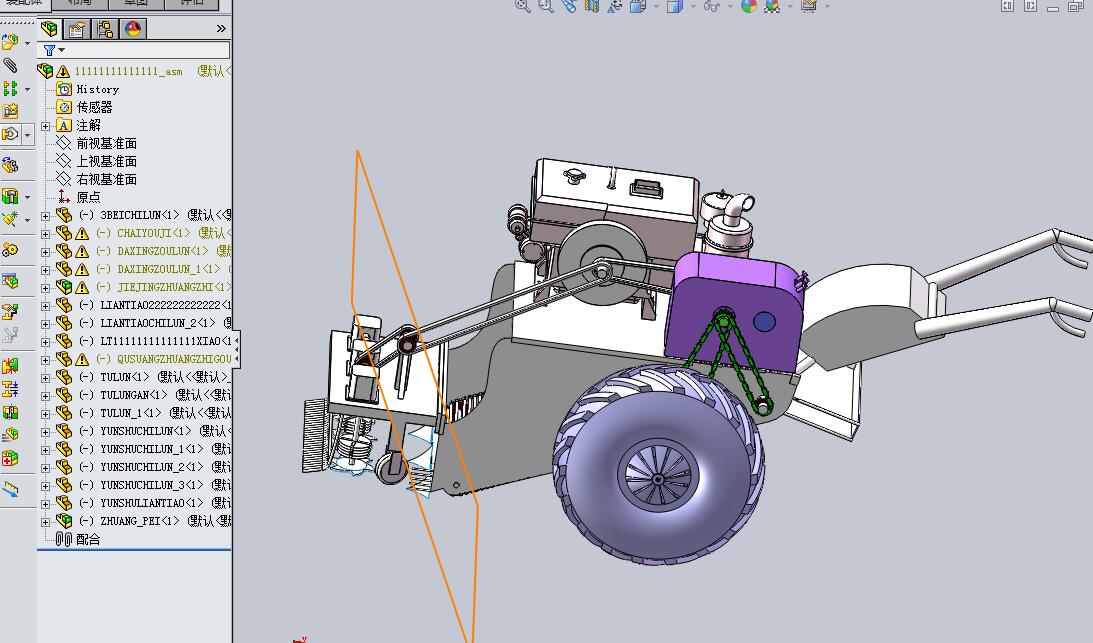Activate the Move Component tool
The height and width of the screenshot is (643, 1093).
(x=10, y=135)
